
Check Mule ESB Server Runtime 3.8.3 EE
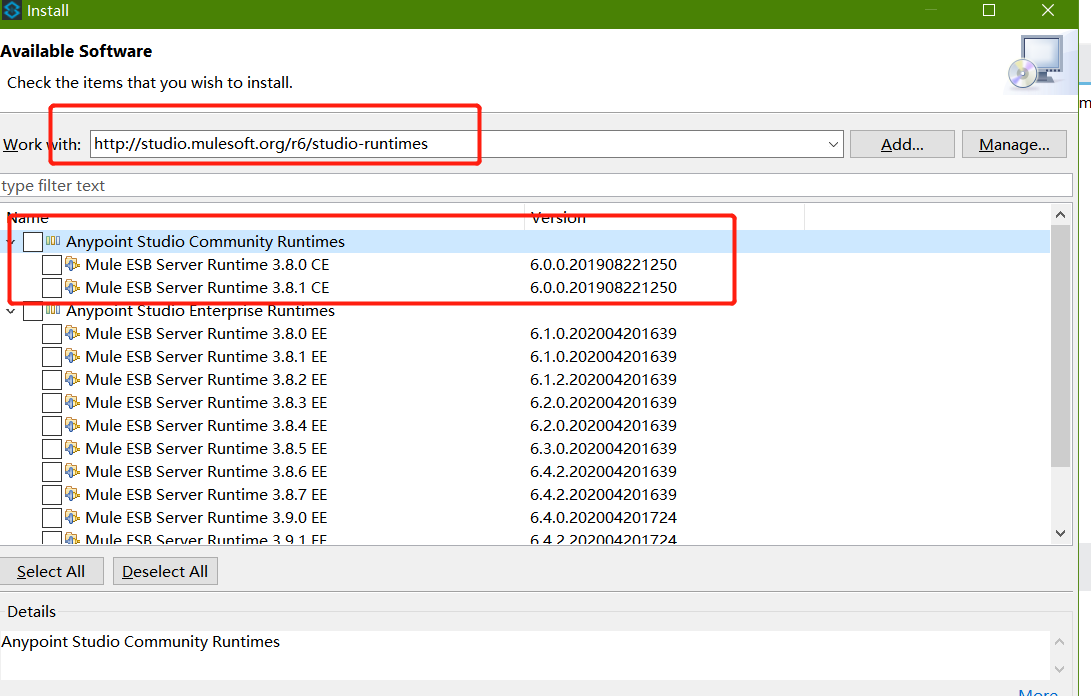[x=51, y=402]
